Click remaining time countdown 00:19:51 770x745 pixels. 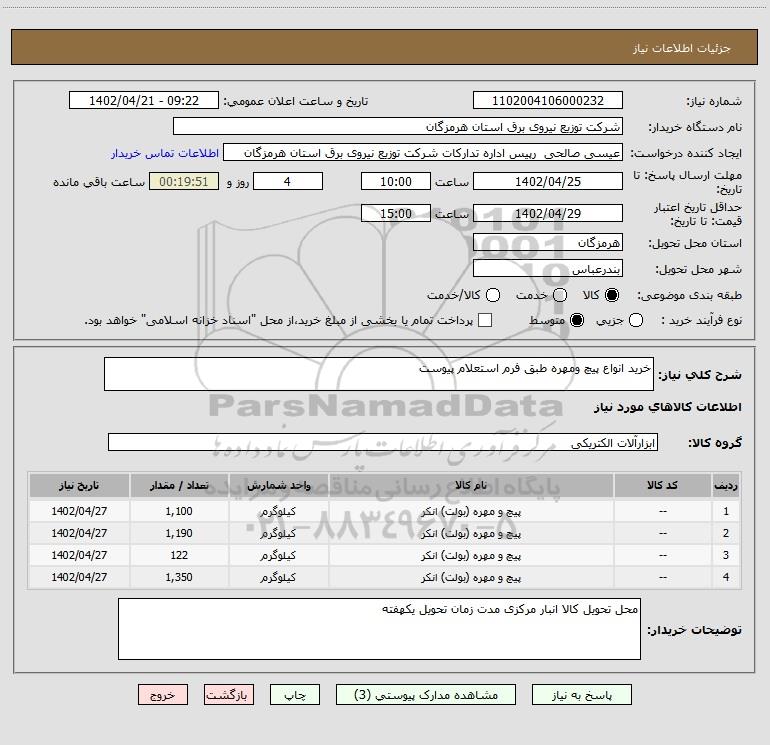tap(184, 181)
